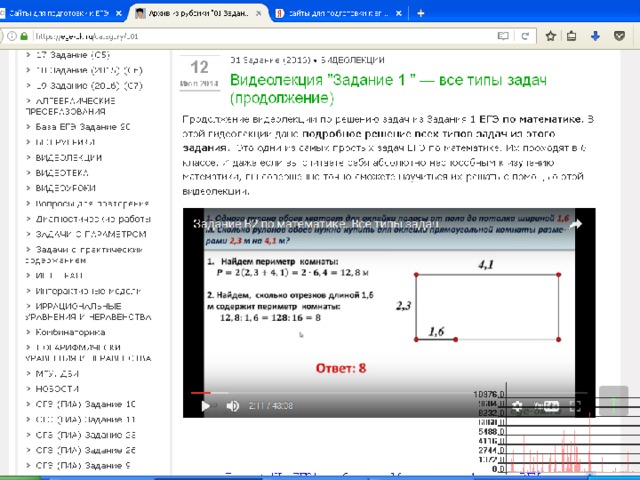This screenshot has height=480, width=640.
Task: Bookmark this page with the star icon
Action: tap(549, 35)
